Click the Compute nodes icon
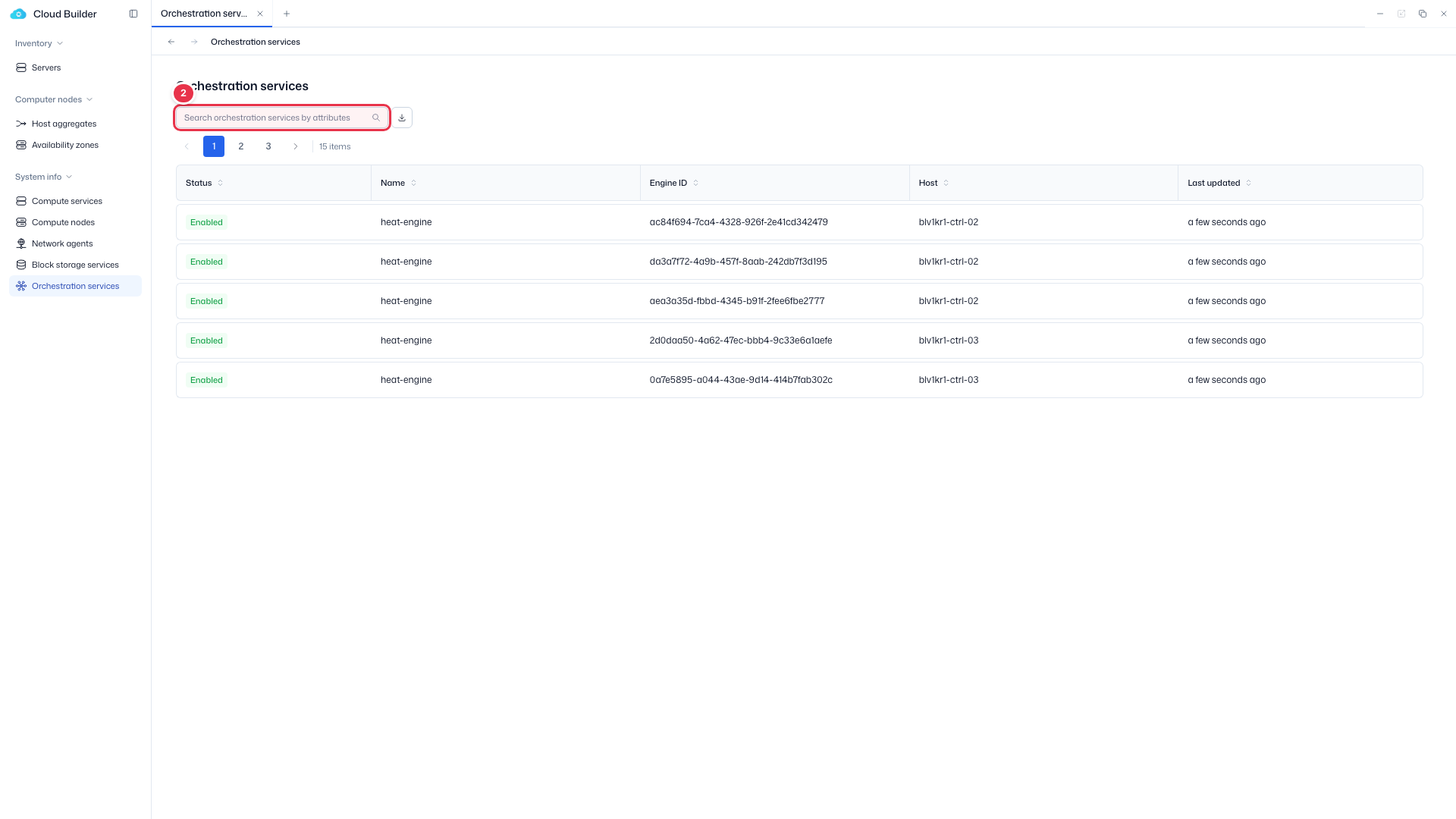1456x819 pixels. point(21,222)
